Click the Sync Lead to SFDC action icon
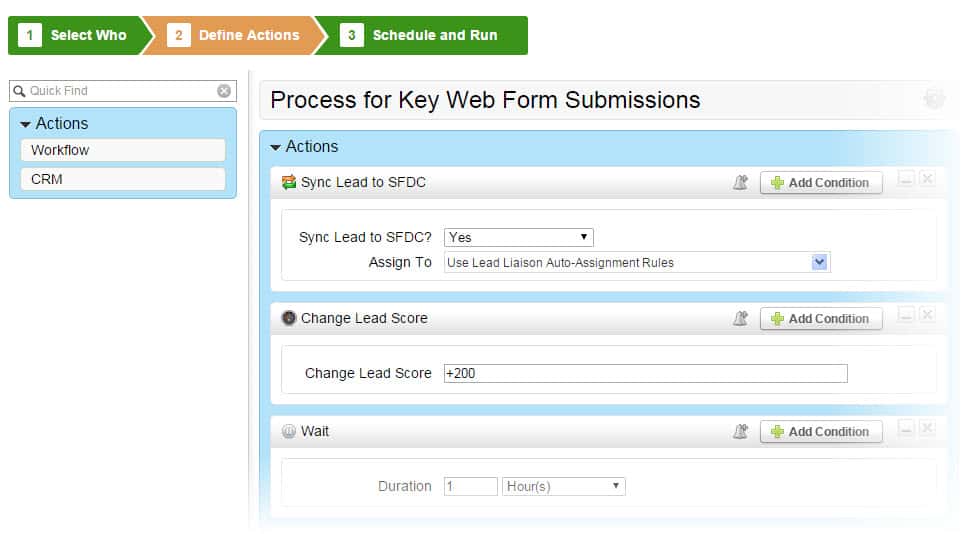 tap(289, 182)
